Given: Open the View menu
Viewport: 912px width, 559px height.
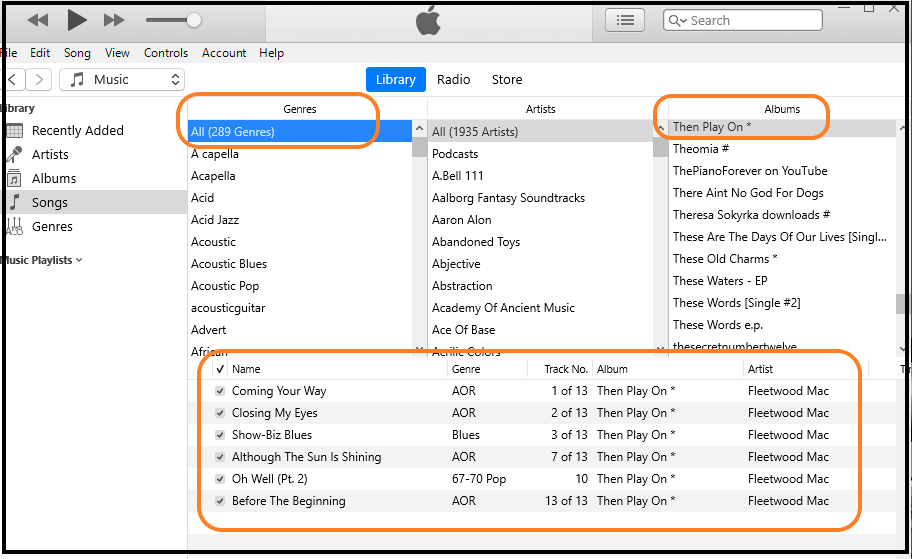Looking at the screenshot, I should pyautogui.click(x=117, y=53).
